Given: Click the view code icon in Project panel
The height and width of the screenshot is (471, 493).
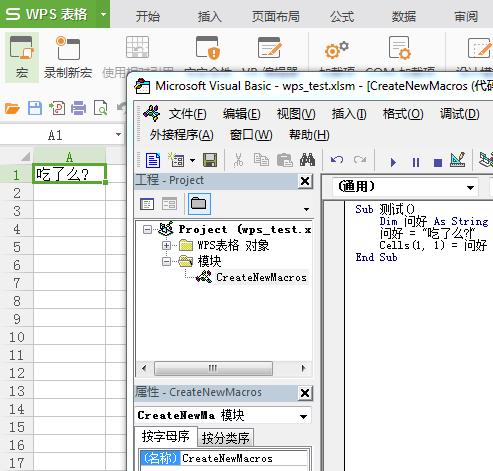Looking at the screenshot, I should (147, 204).
